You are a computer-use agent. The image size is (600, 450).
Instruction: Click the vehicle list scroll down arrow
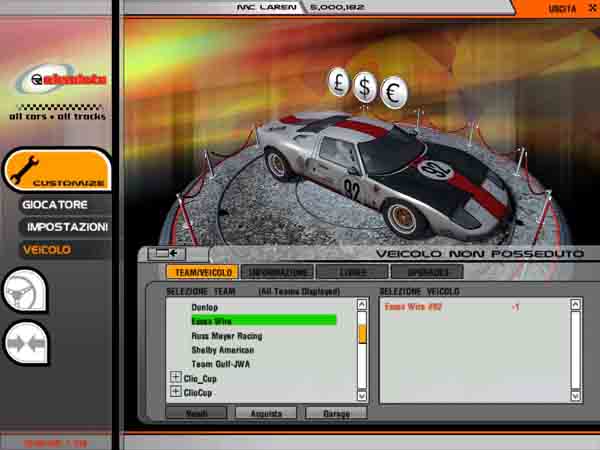(x=576, y=395)
